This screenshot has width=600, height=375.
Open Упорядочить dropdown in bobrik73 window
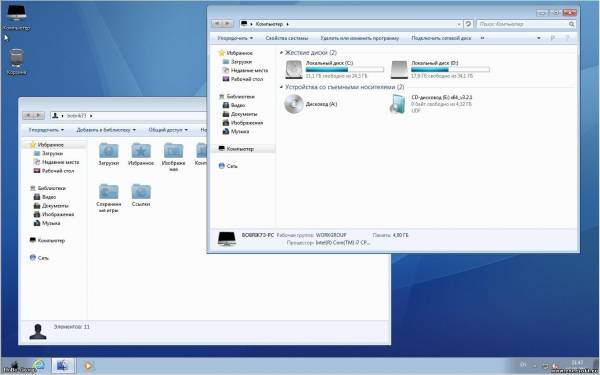pyautogui.click(x=46, y=130)
